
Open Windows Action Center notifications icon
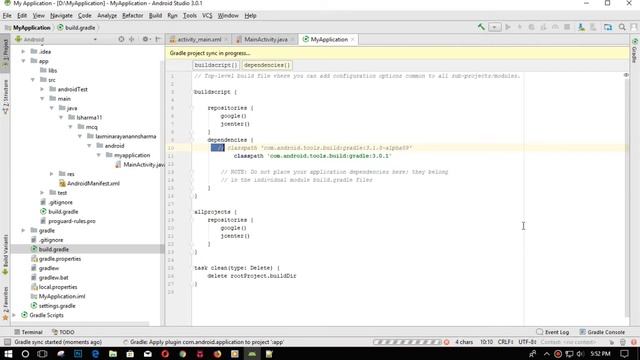click(624, 354)
